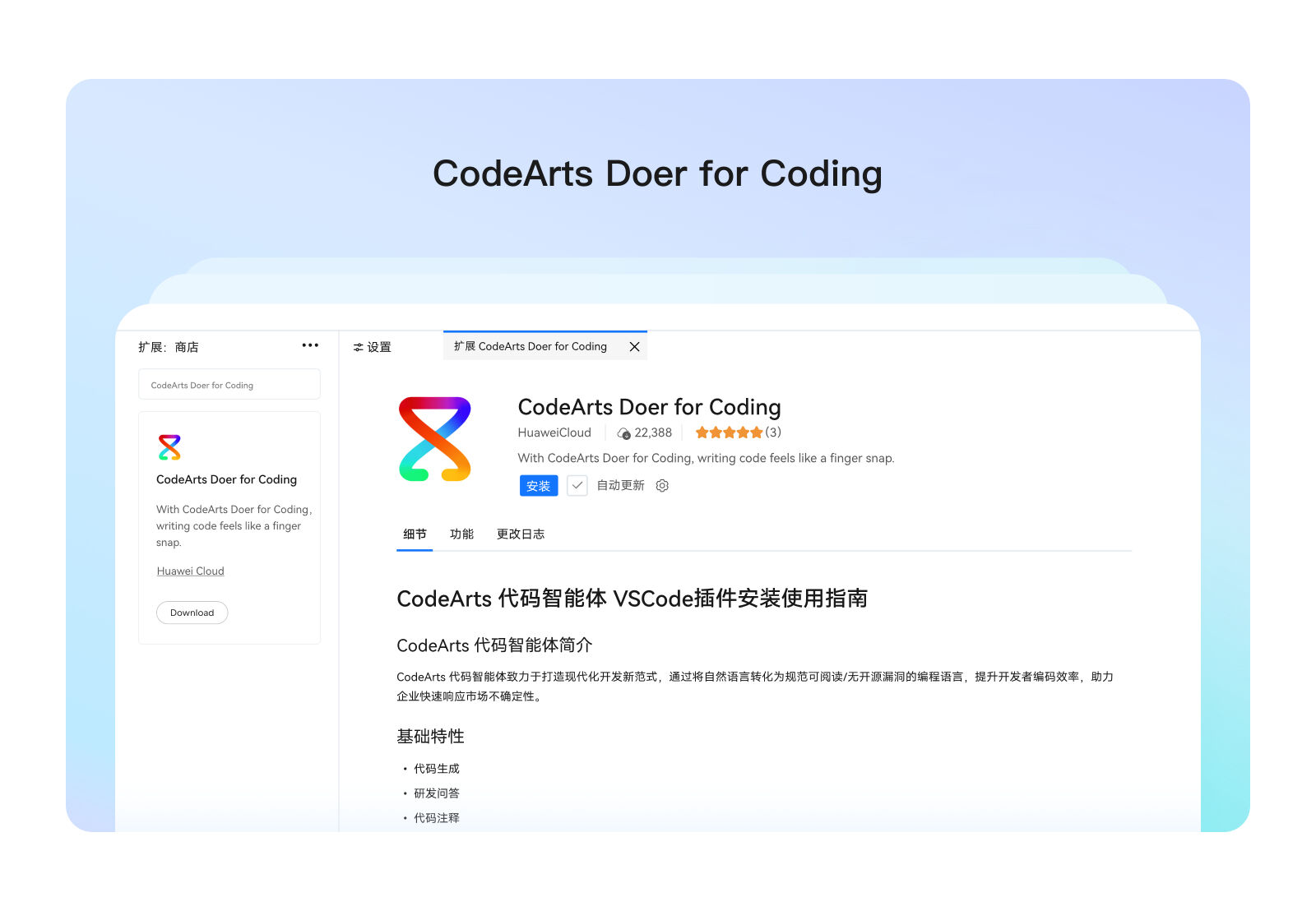Select CodeArts Doer for Coding card title
This screenshot has width=1316, height=911.
point(226,479)
